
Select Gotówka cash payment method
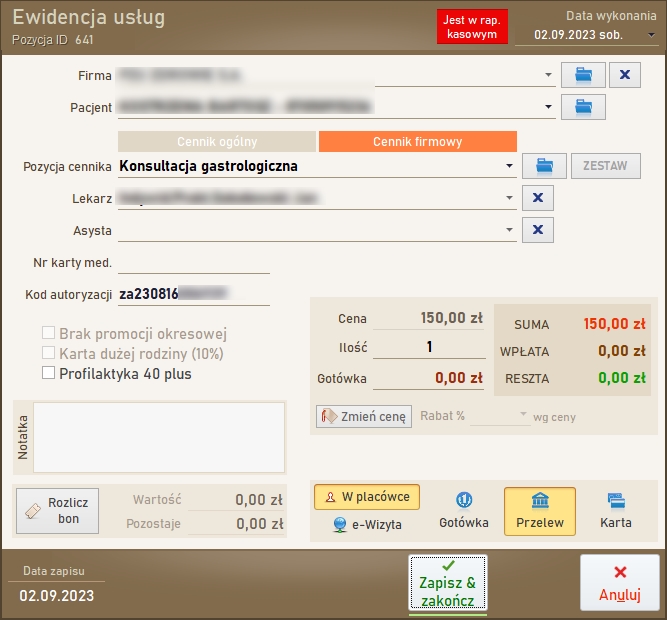click(464, 511)
